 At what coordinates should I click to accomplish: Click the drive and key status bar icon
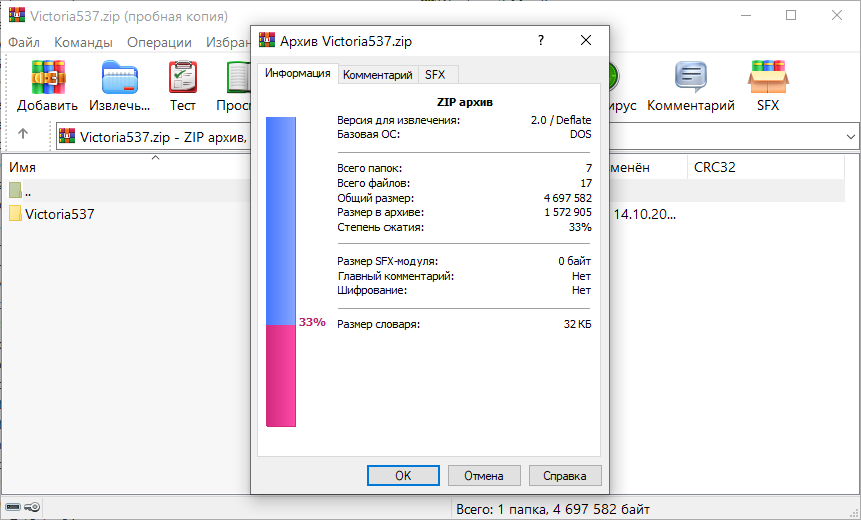23,507
